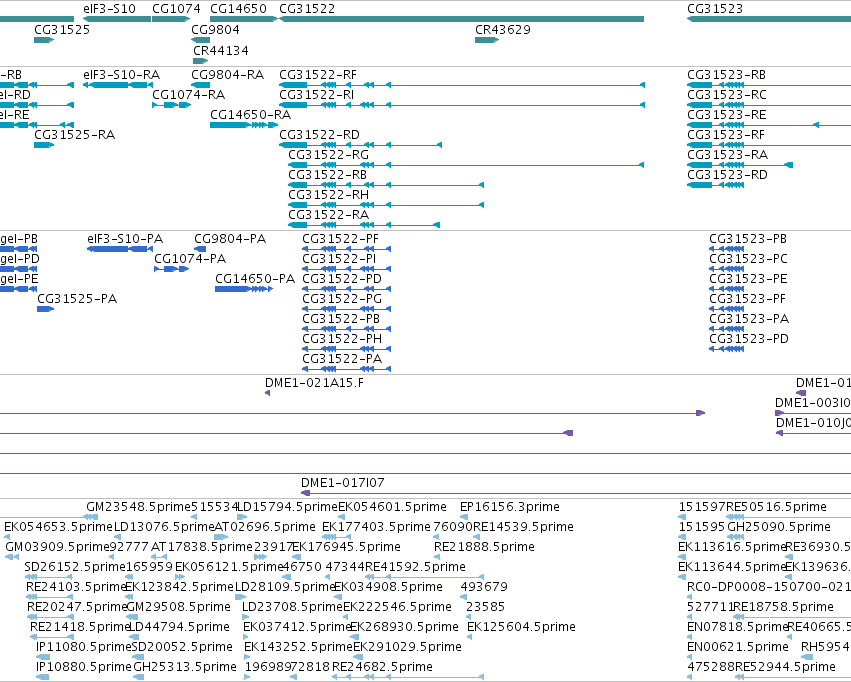Open transcript CG14650-RA
This screenshot has width=851, height=682.
click(250, 115)
